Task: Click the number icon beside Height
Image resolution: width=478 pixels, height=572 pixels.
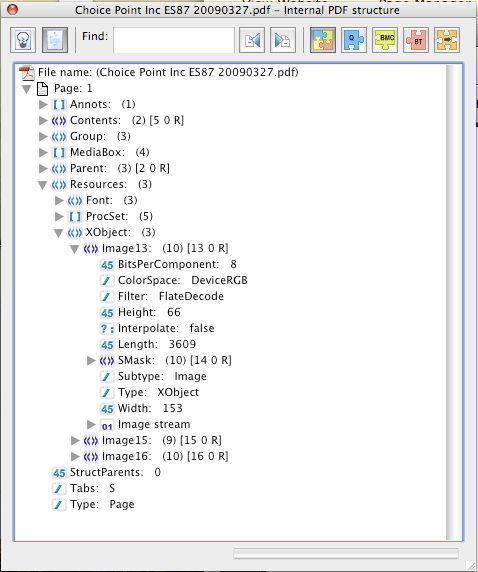Action: (x=107, y=313)
